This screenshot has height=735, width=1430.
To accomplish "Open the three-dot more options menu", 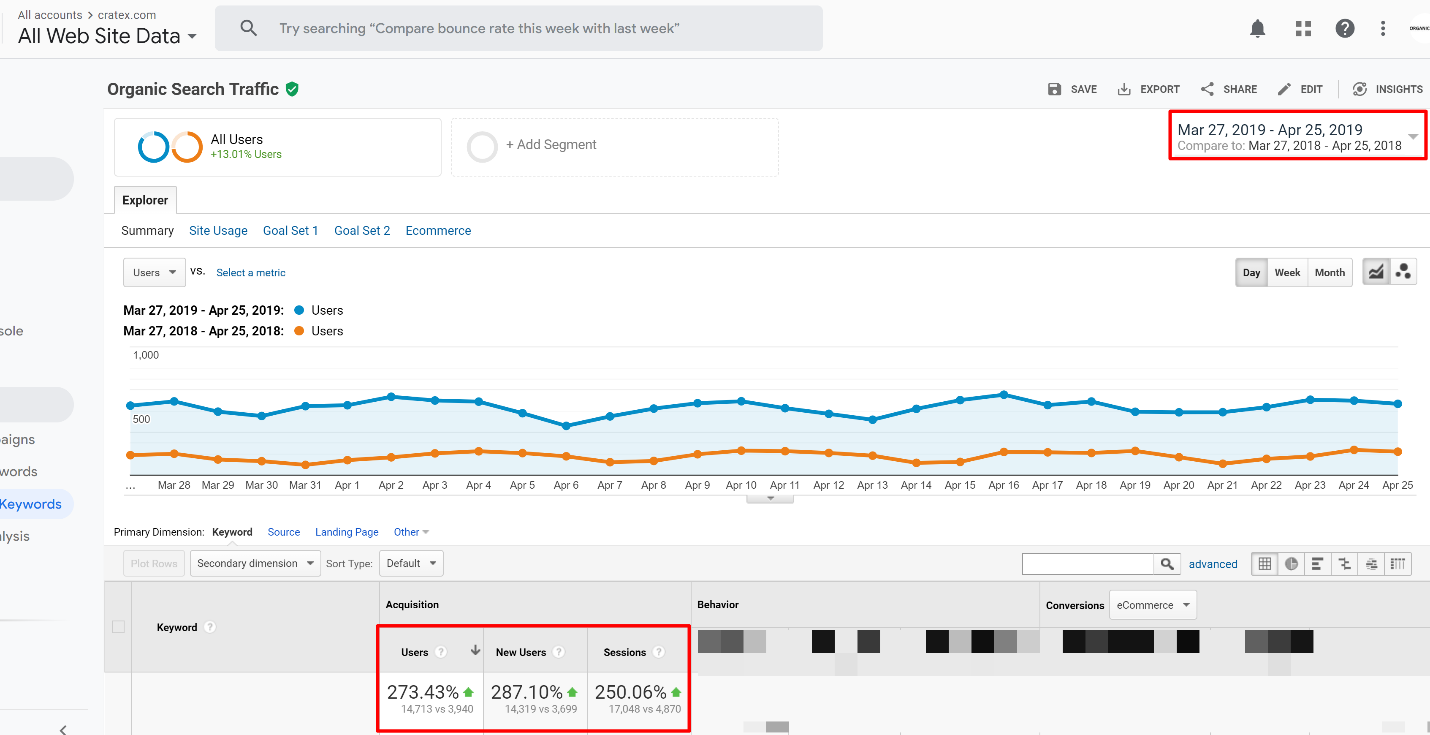I will [1383, 29].
